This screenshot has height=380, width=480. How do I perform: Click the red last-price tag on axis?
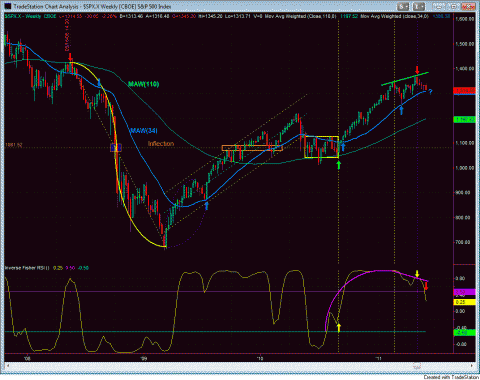click(465, 91)
